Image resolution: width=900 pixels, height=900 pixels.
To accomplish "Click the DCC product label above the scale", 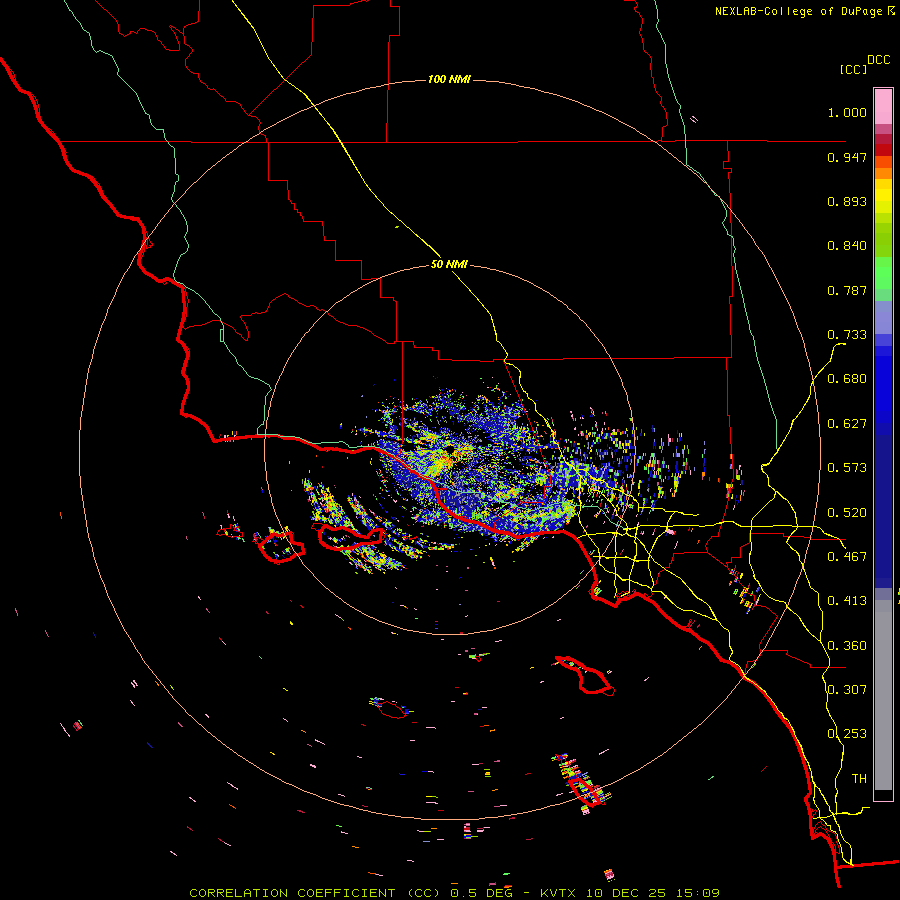I will point(879,60).
